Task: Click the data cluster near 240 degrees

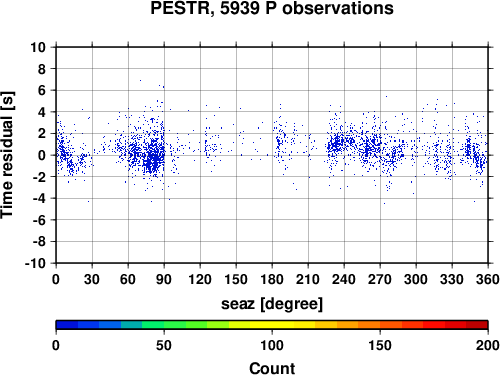Action: tap(341, 144)
